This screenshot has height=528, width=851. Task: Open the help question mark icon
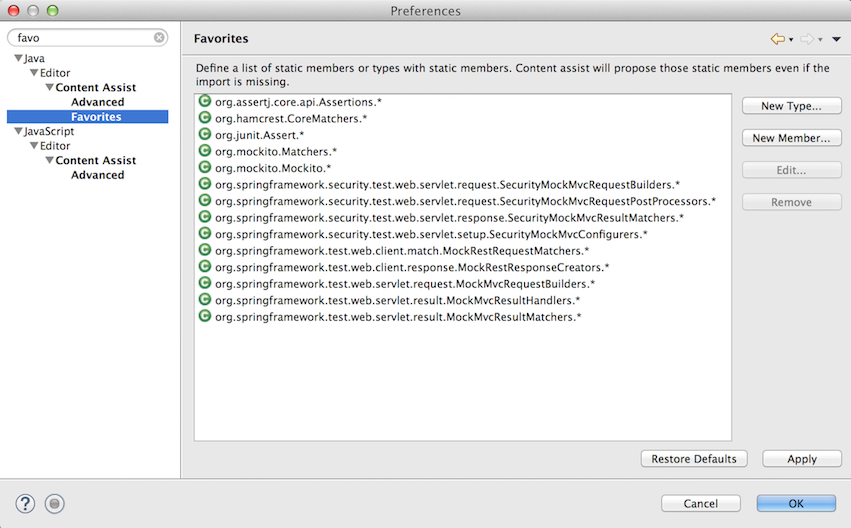point(25,504)
